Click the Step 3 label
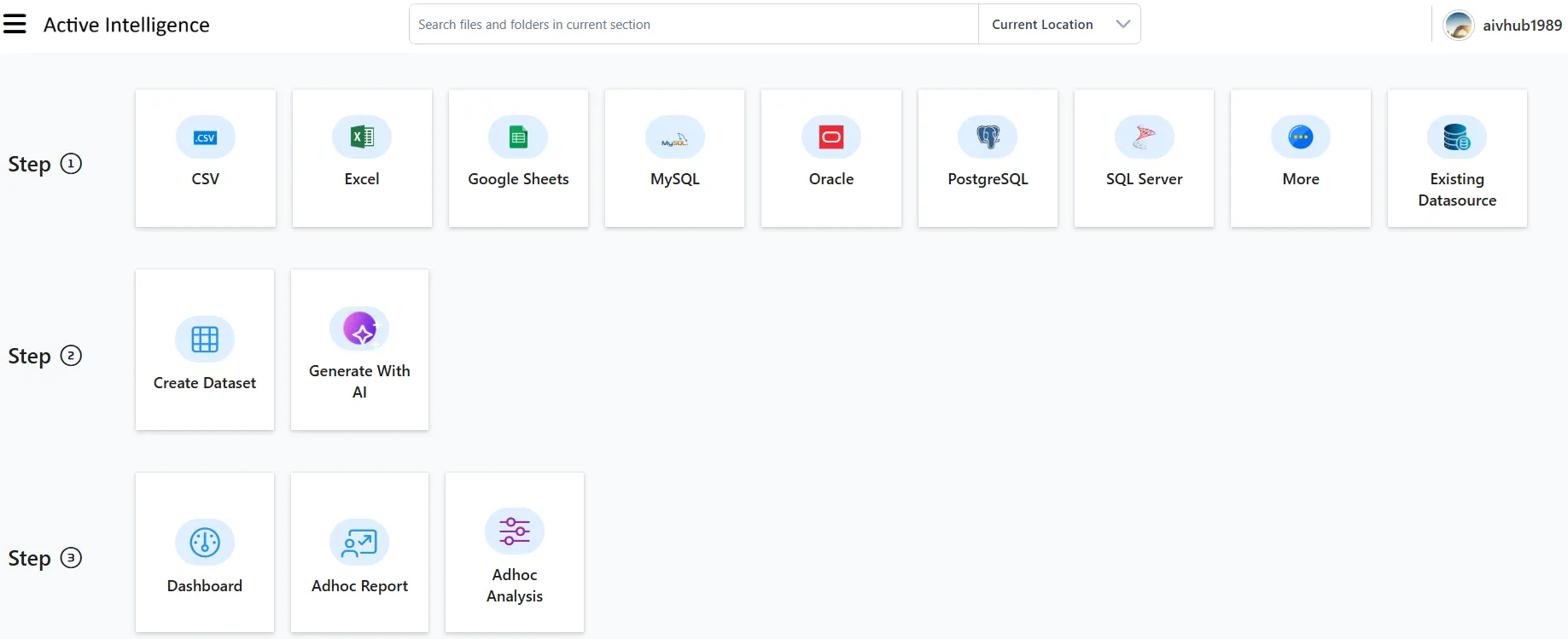1568x639 pixels. (x=44, y=558)
